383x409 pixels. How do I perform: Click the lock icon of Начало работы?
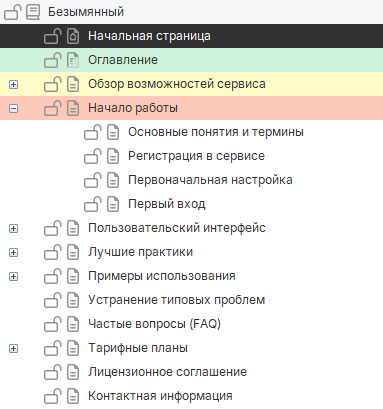53,108
